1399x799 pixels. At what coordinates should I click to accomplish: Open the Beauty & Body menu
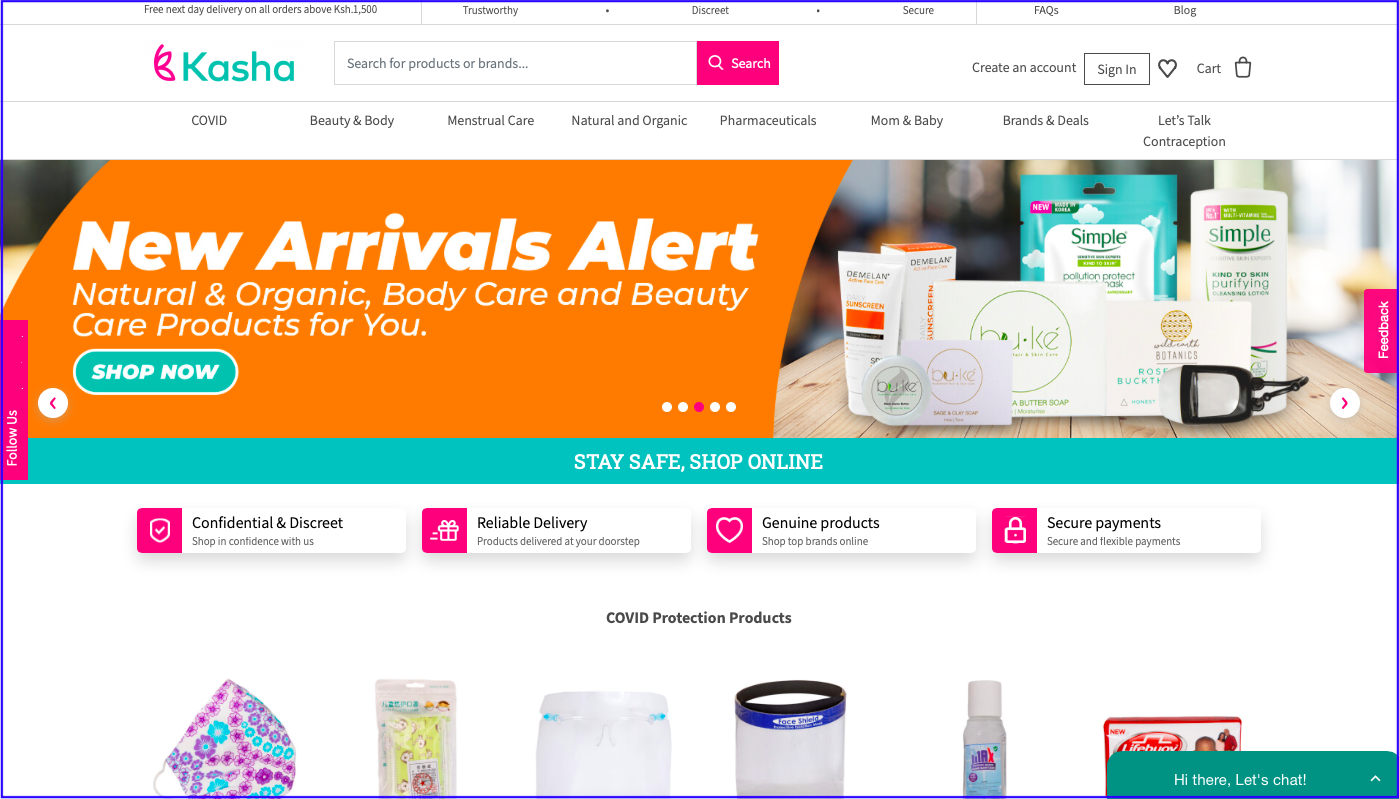[352, 120]
